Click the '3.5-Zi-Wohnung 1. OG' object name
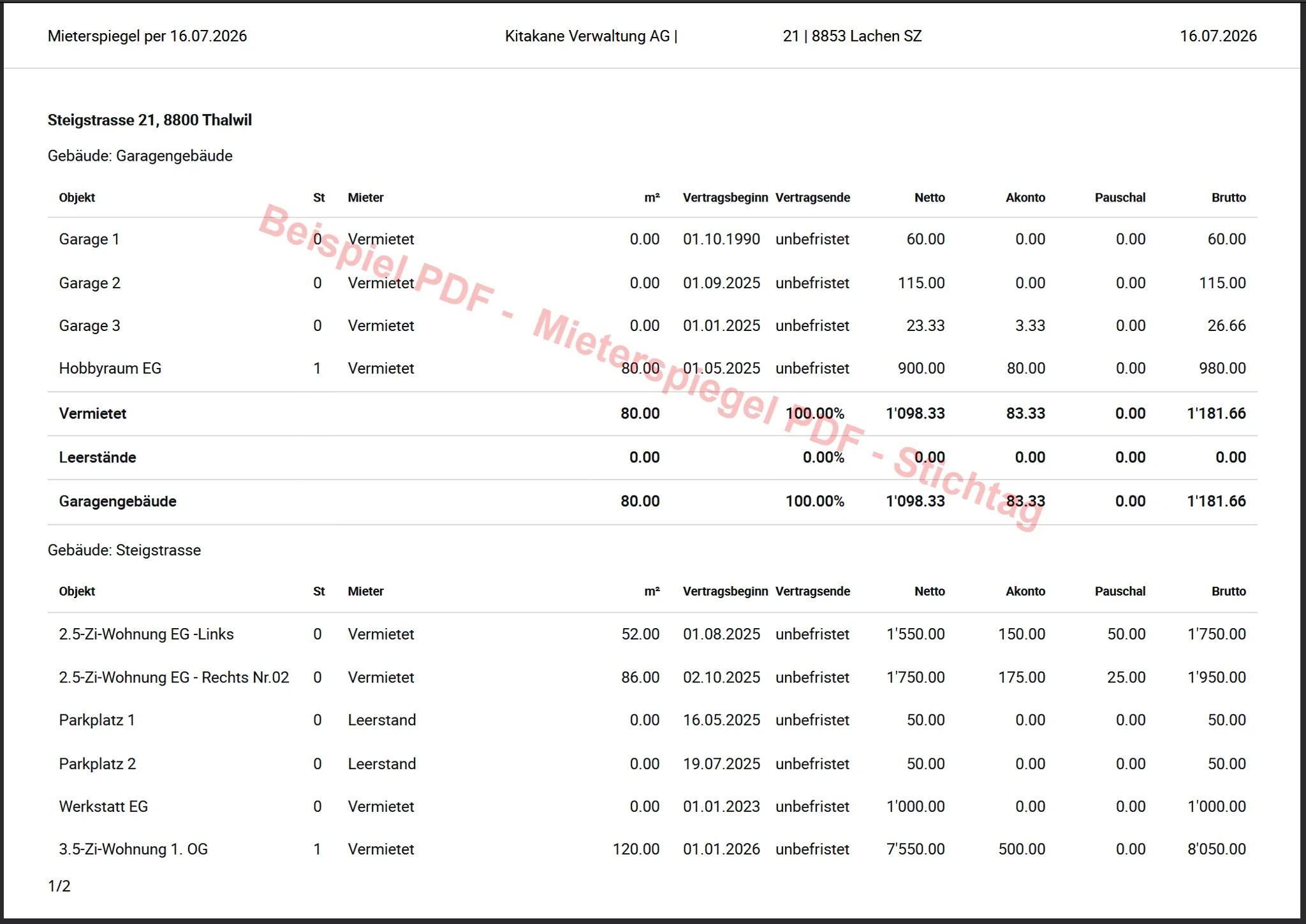The height and width of the screenshot is (924, 1306). pyautogui.click(x=133, y=849)
